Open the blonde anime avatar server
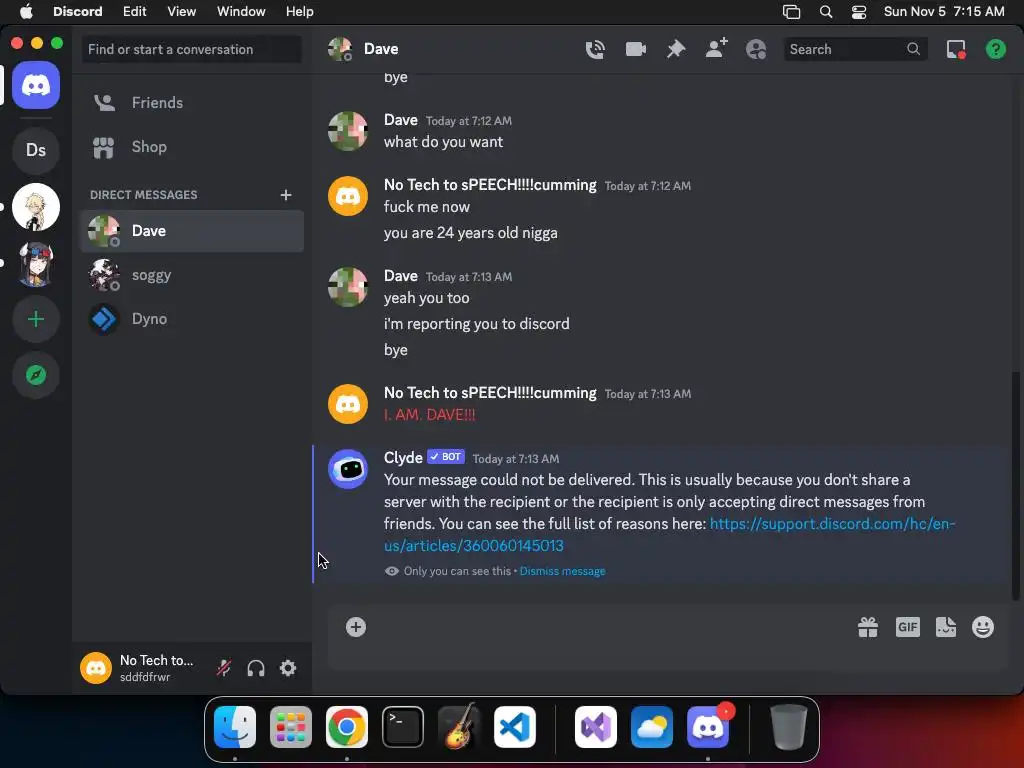Viewport: 1024px width, 768px height. pyautogui.click(x=36, y=207)
